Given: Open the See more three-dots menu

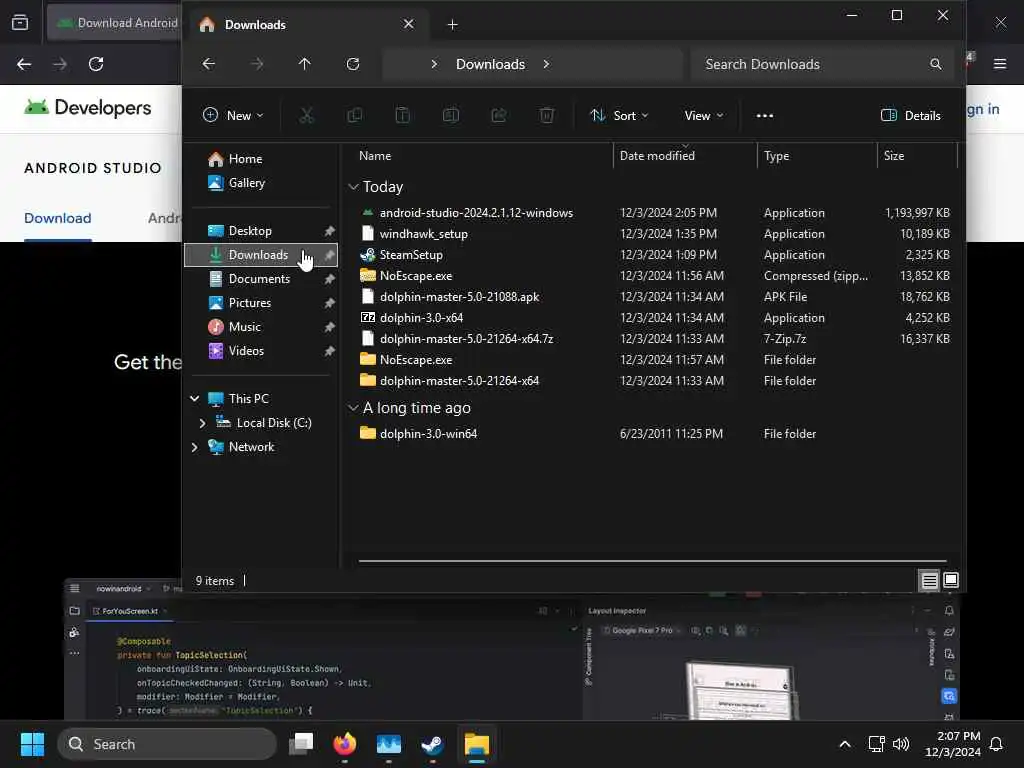Looking at the screenshot, I should (x=765, y=116).
